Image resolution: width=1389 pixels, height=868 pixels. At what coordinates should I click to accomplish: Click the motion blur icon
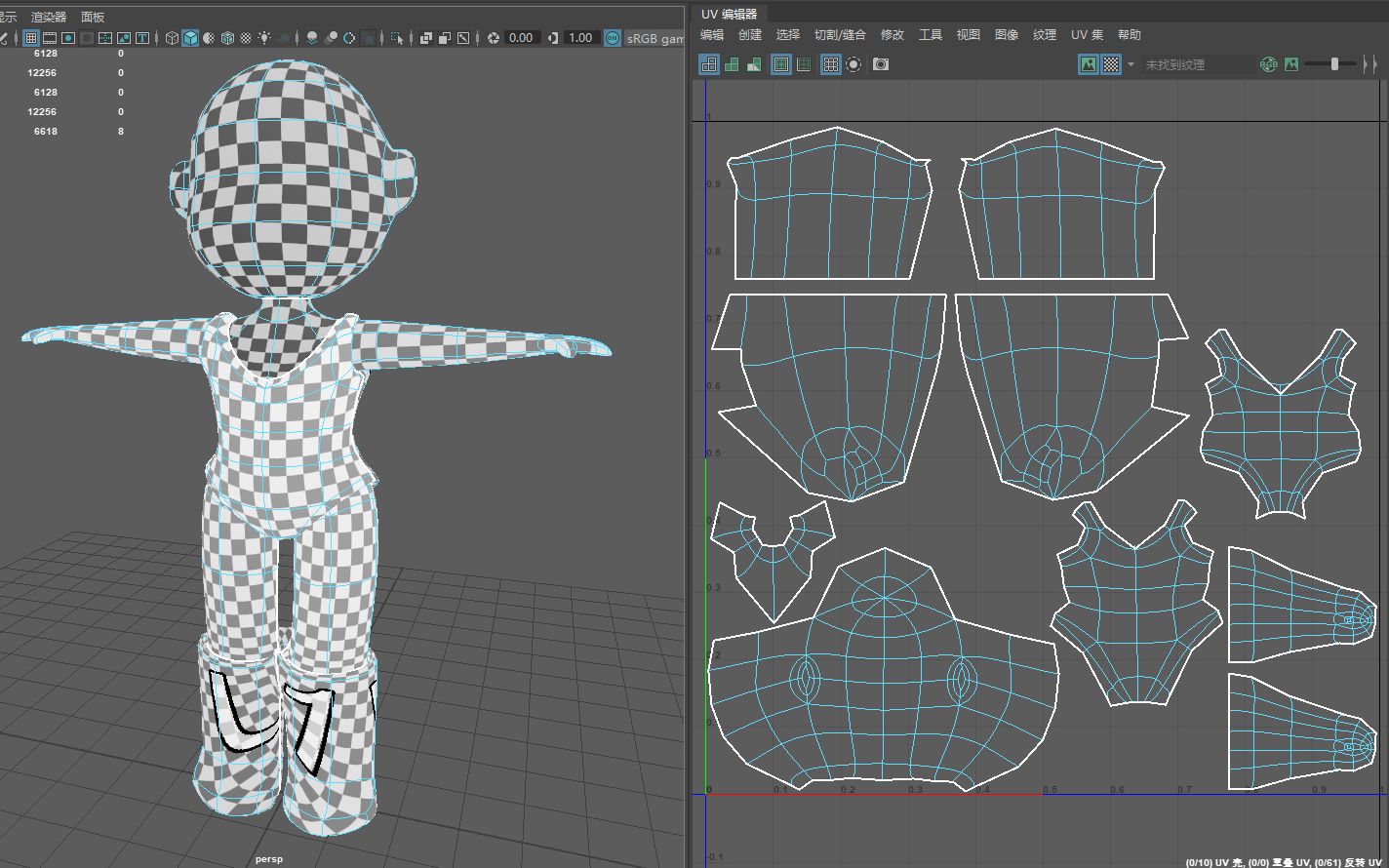click(331, 38)
